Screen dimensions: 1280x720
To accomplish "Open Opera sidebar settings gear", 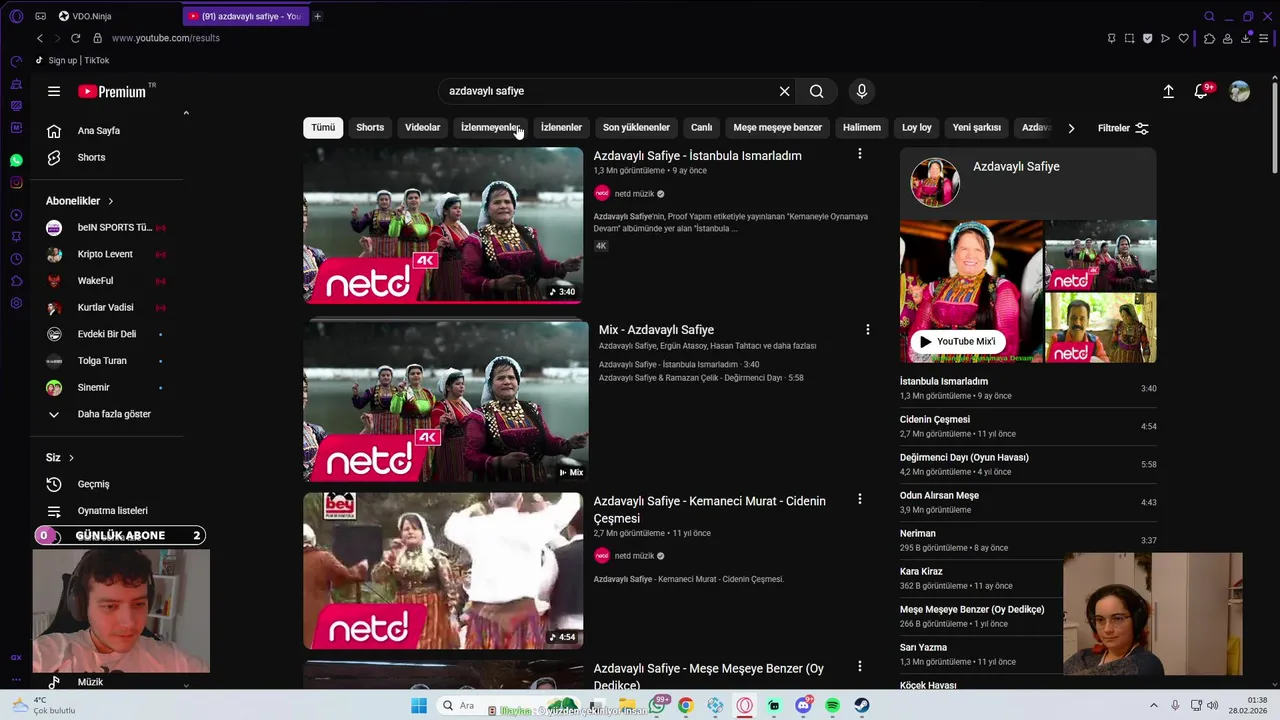I will tap(16, 303).
